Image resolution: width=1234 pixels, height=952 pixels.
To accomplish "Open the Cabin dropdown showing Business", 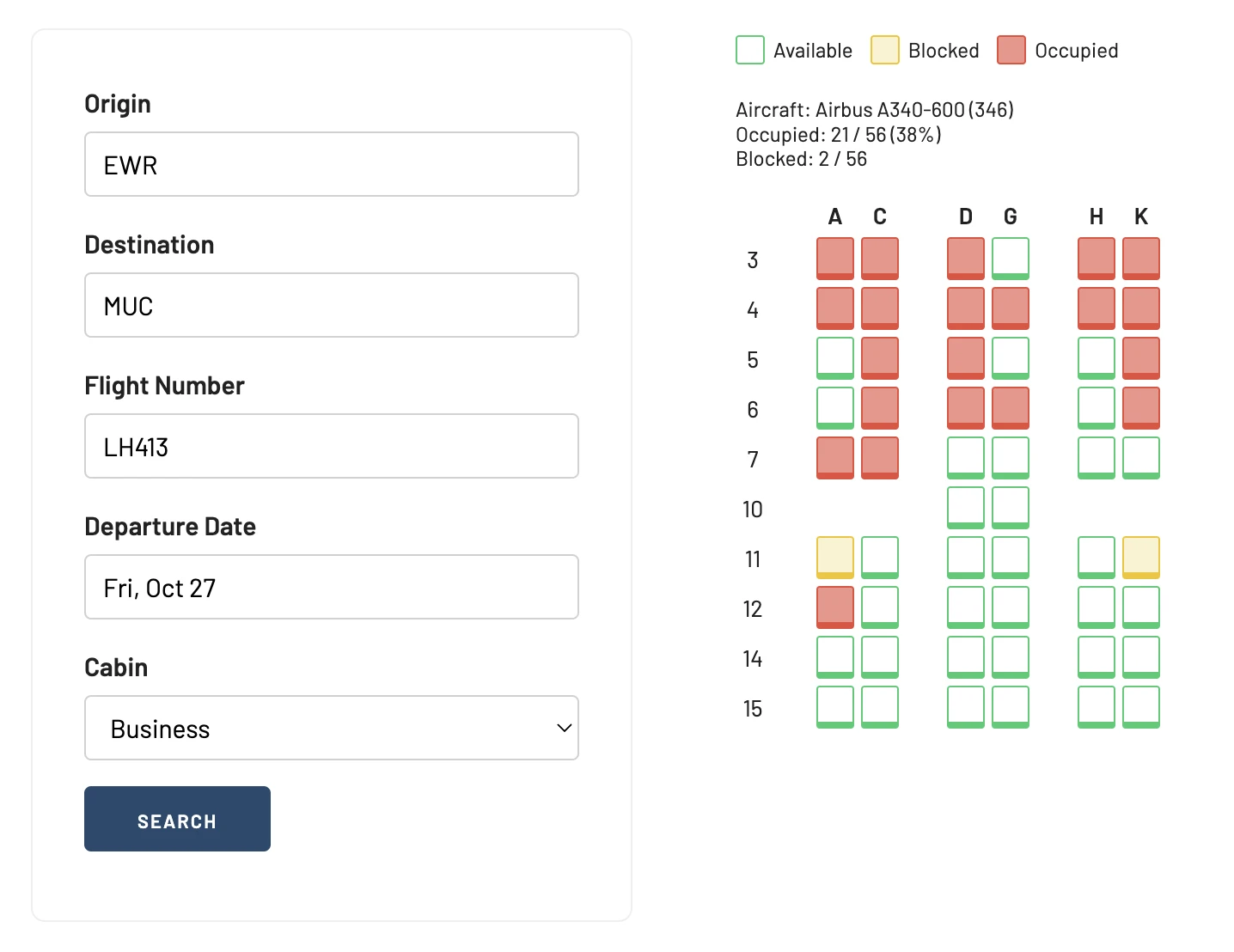I will pyautogui.click(x=332, y=728).
